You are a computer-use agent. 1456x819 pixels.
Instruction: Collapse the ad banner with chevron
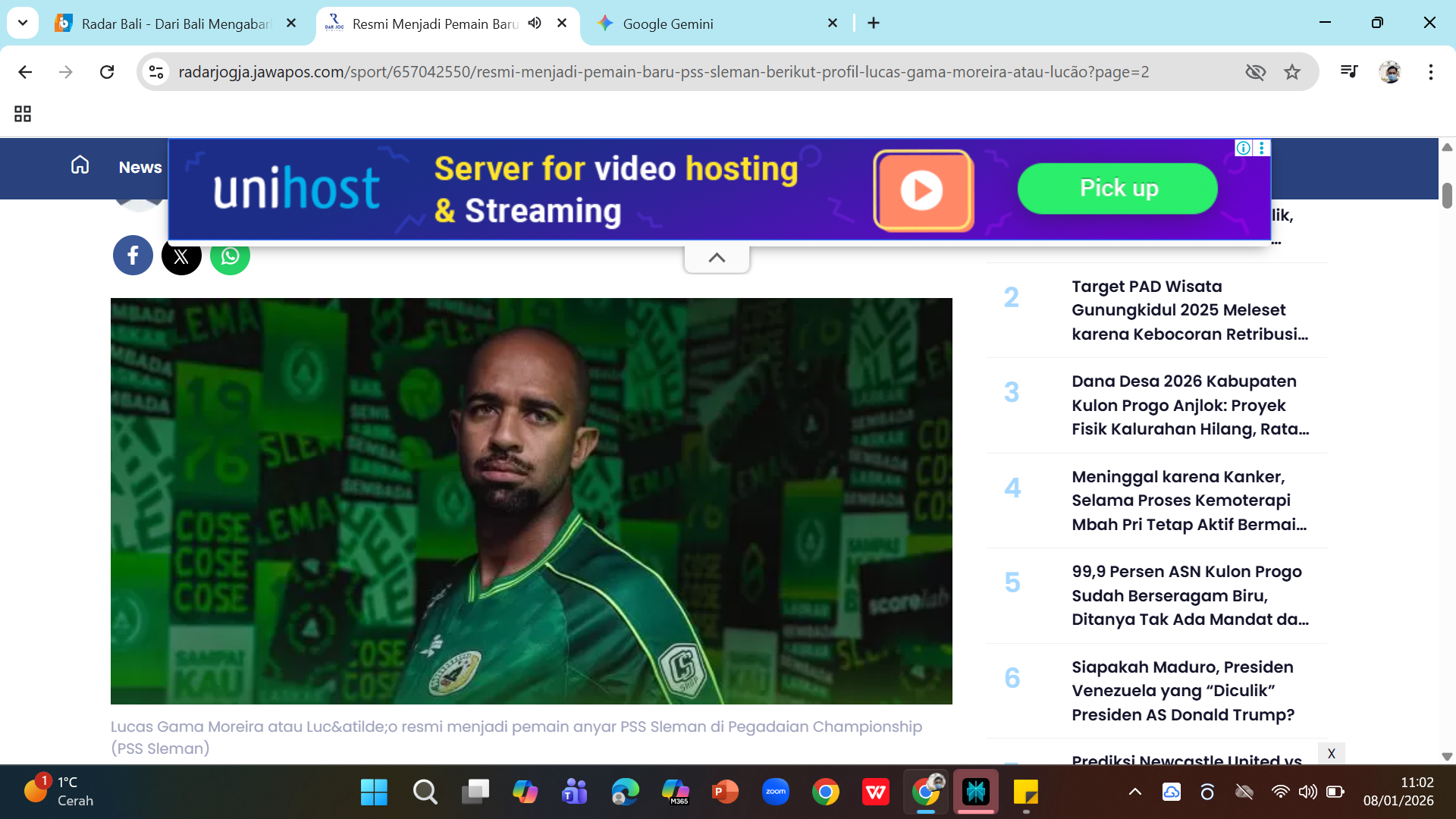[x=717, y=258]
